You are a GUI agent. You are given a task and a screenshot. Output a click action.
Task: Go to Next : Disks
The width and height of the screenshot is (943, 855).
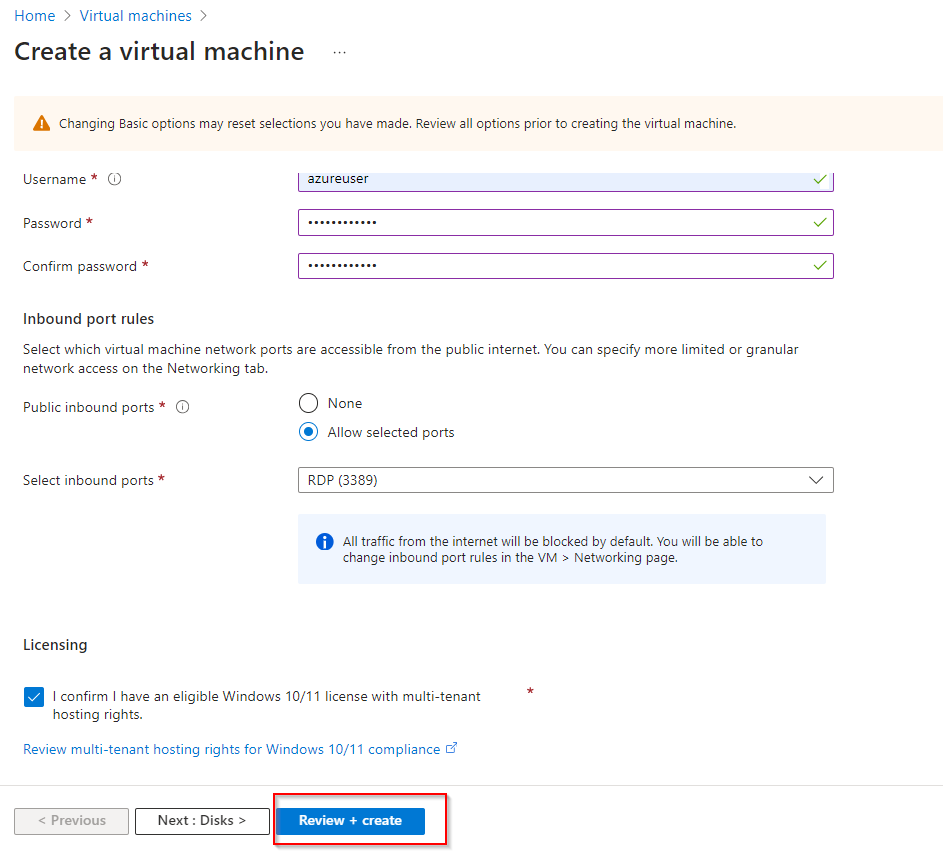click(202, 821)
